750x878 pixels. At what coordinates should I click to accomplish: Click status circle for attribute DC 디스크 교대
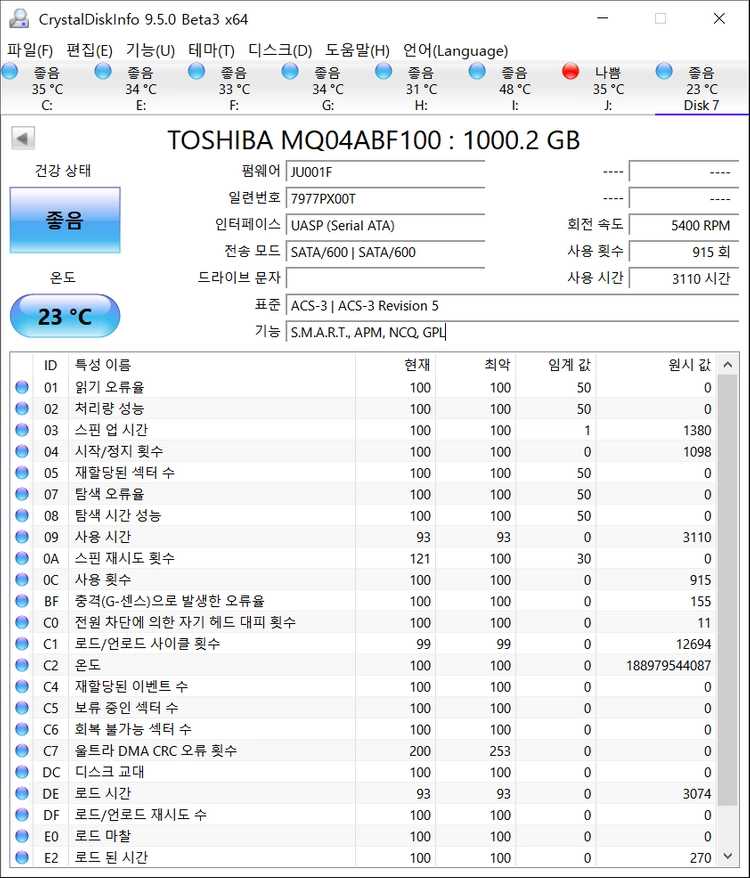click(x=22, y=772)
